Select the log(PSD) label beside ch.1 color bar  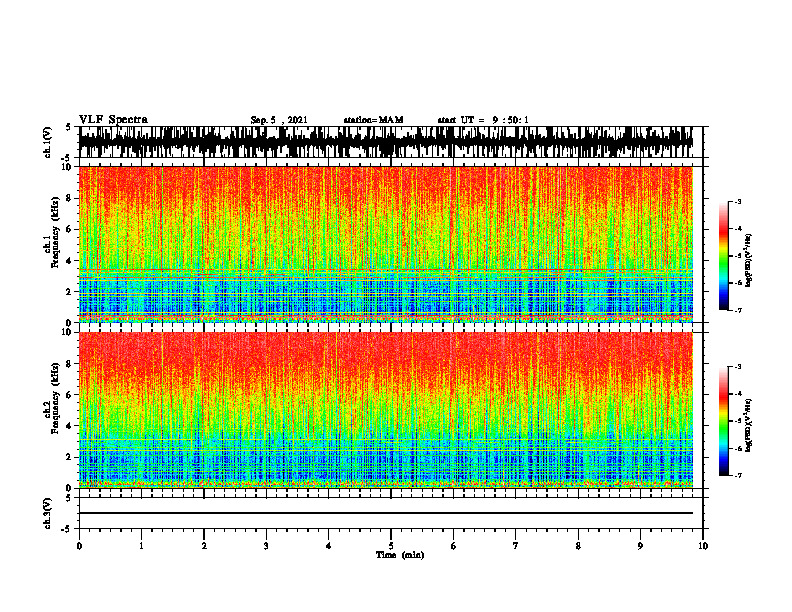748,261
